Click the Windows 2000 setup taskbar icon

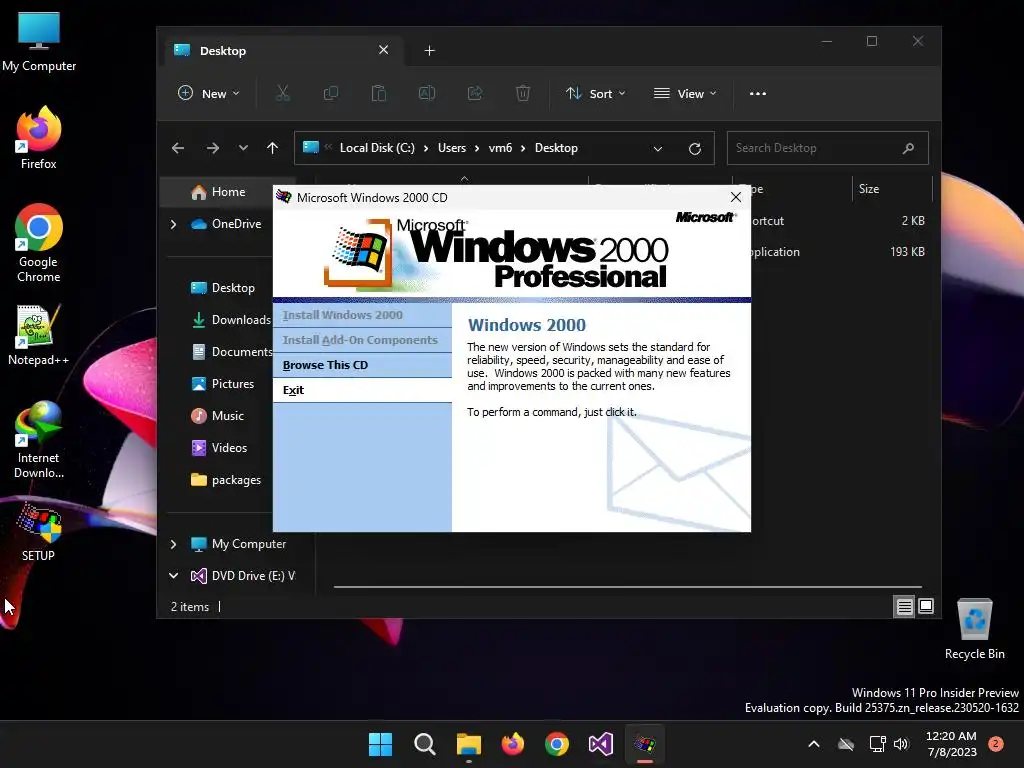(x=645, y=744)
